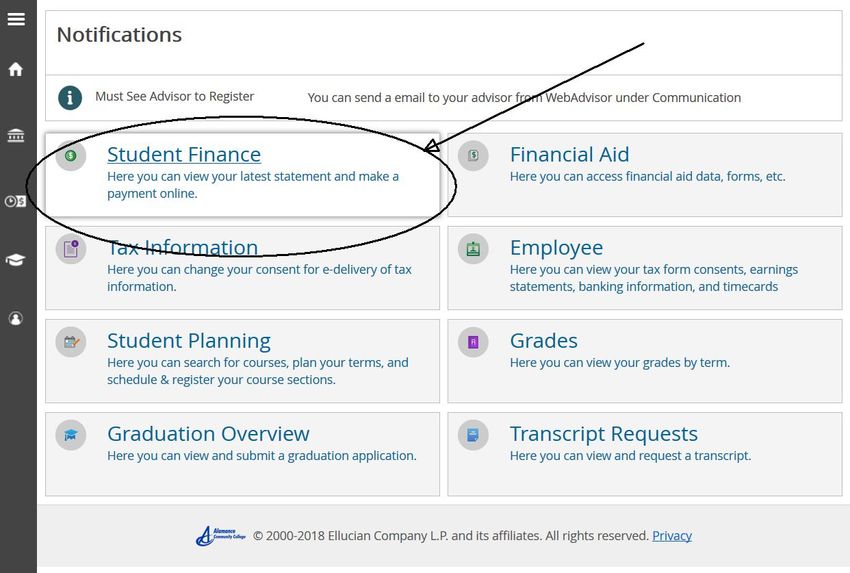Image resolution: width=850 pixels, height=573 pixels.
Task: Click the Student Planning calendar icon
Action: pyautogui.click(x=71, y=342)
